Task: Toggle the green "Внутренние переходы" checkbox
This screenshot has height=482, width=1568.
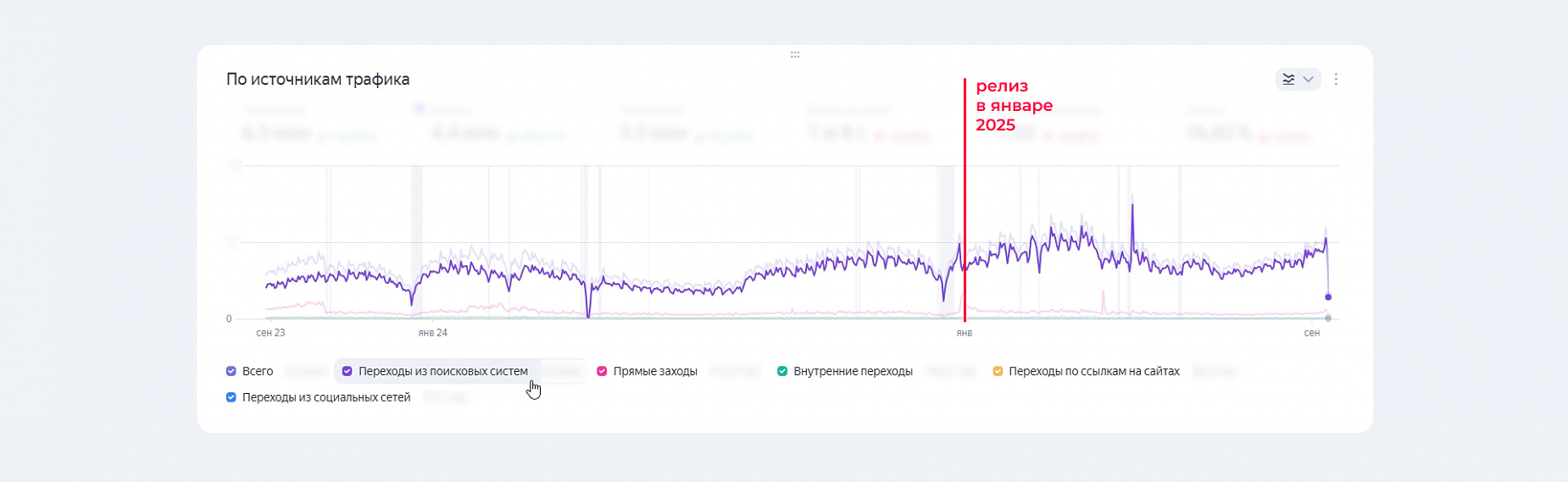Action: [x=782, y=371]
